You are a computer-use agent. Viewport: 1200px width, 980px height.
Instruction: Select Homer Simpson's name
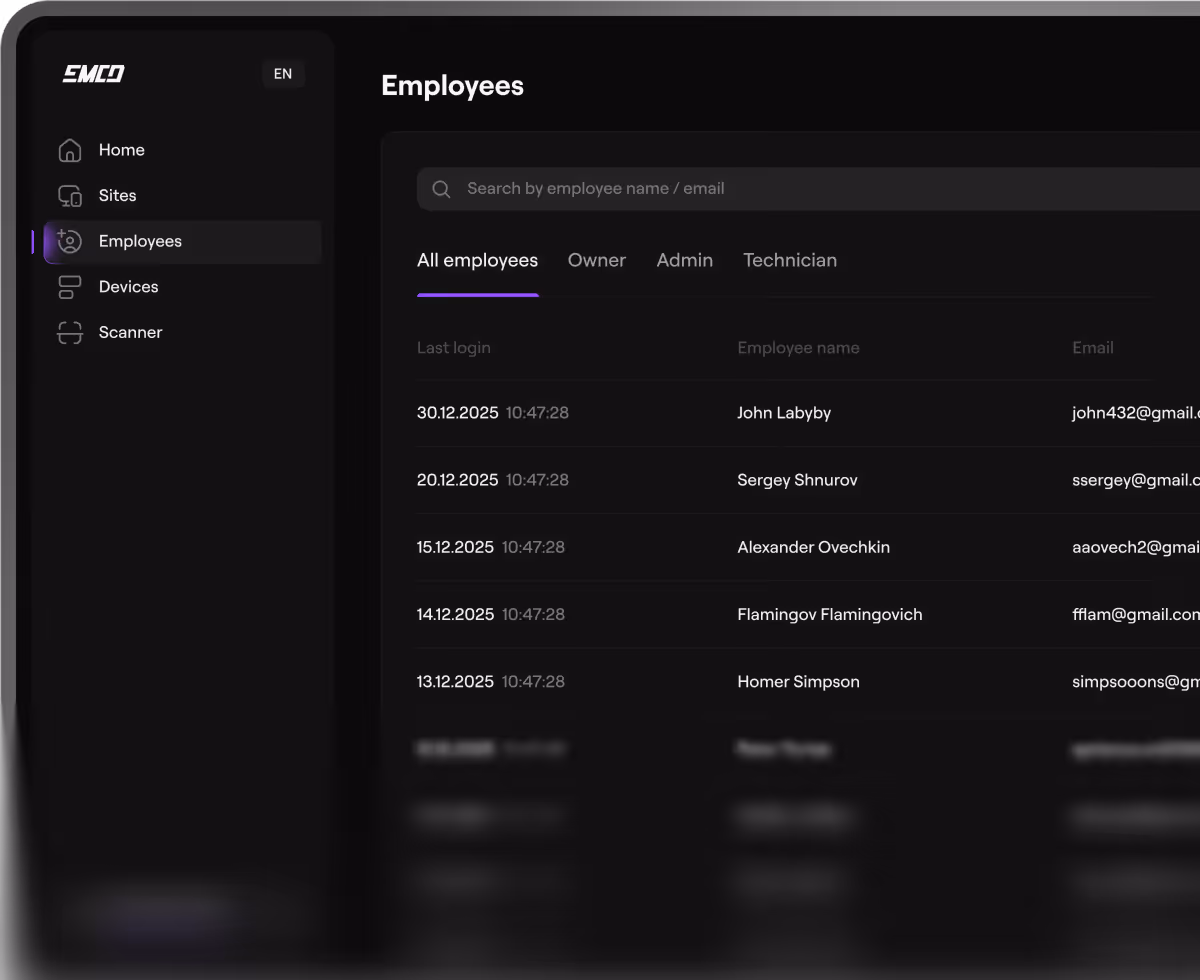[x=798, y=681]
